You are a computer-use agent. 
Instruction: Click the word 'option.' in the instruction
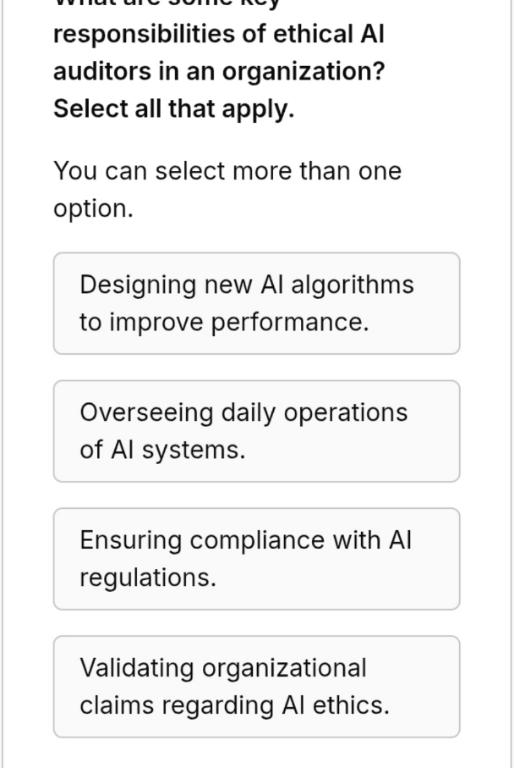point(93,209)
